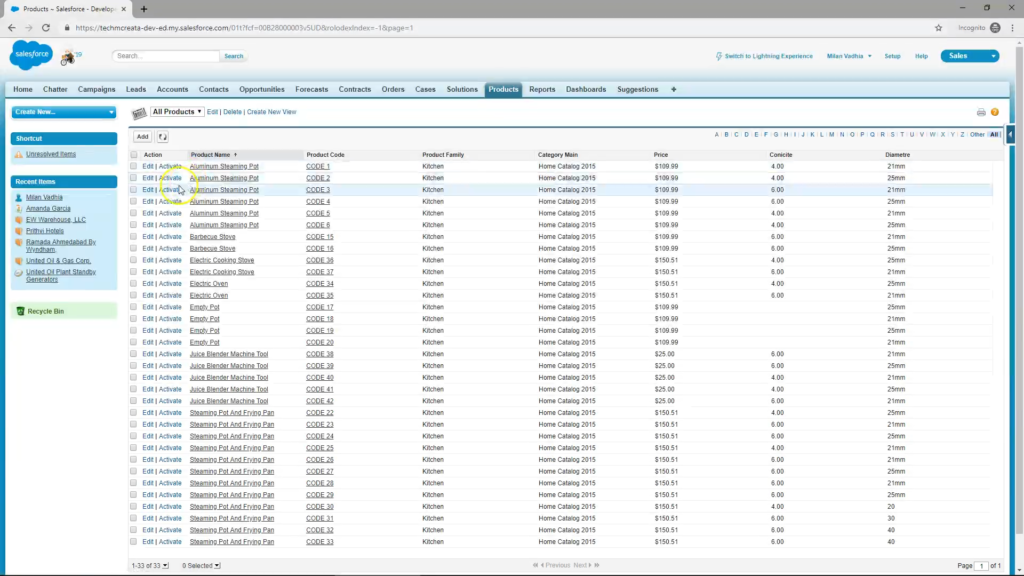Open the Sales app selector dropdown
The height and width of the screenshot is (576, 1024).
tap(969, 56)
